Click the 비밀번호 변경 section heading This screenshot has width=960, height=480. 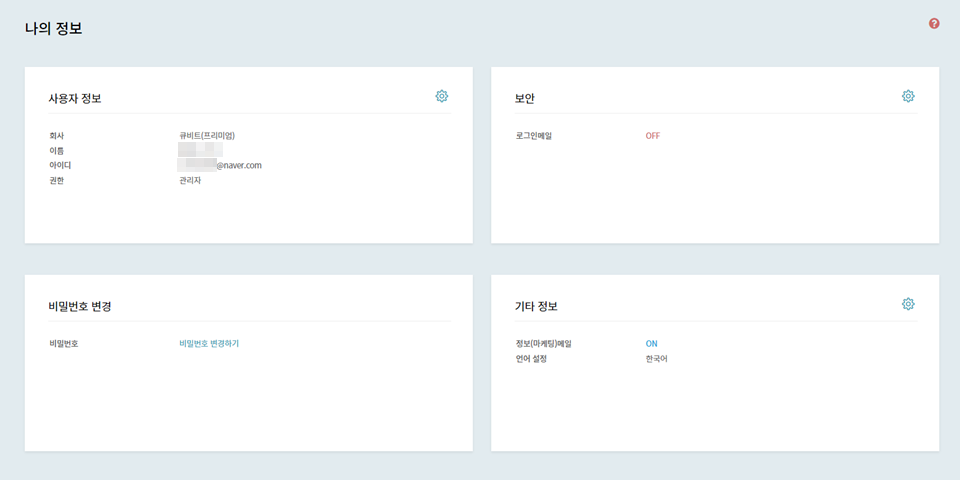point(80,306)
